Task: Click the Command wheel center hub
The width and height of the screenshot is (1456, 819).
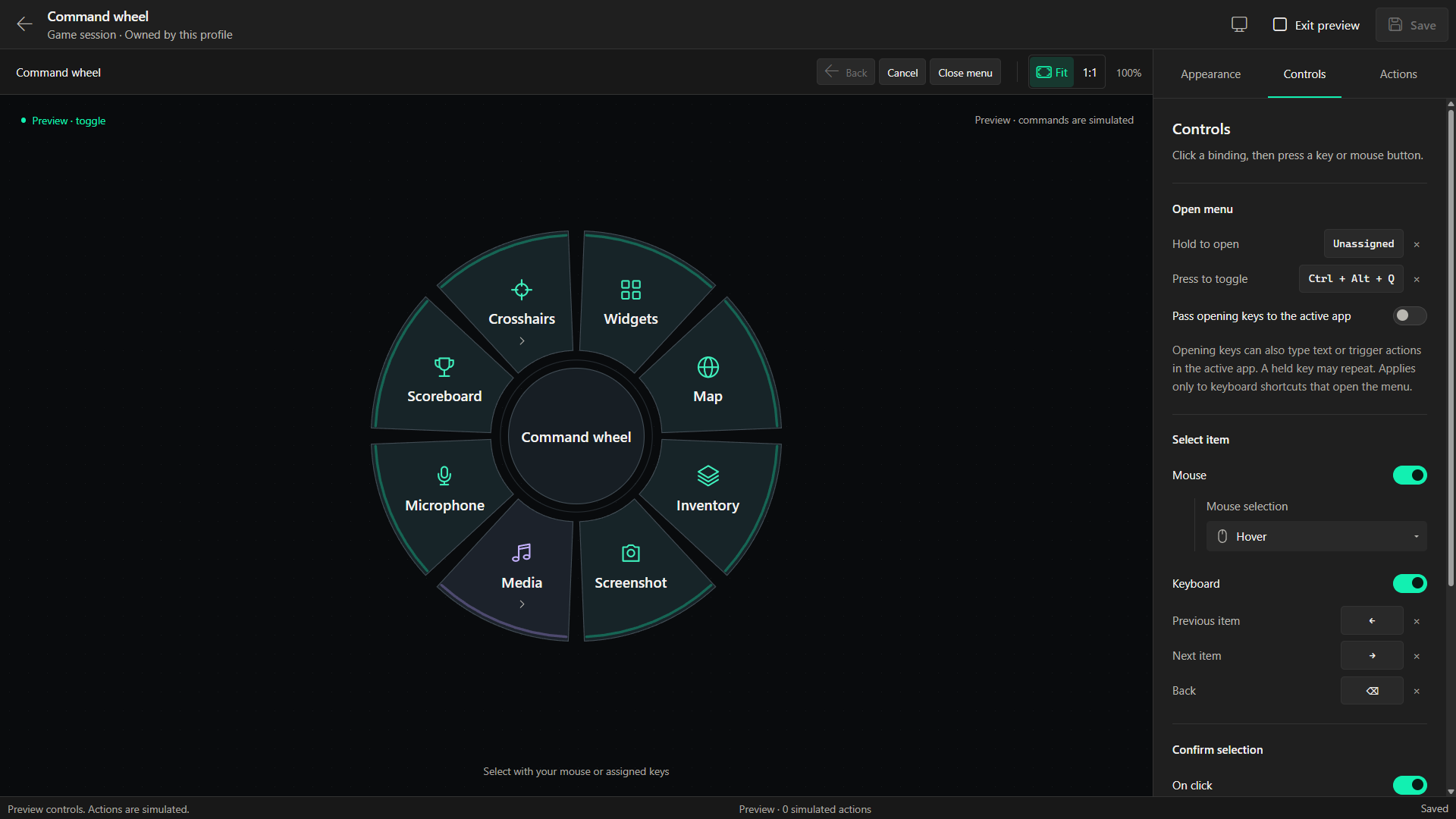Action: [576, 437]
